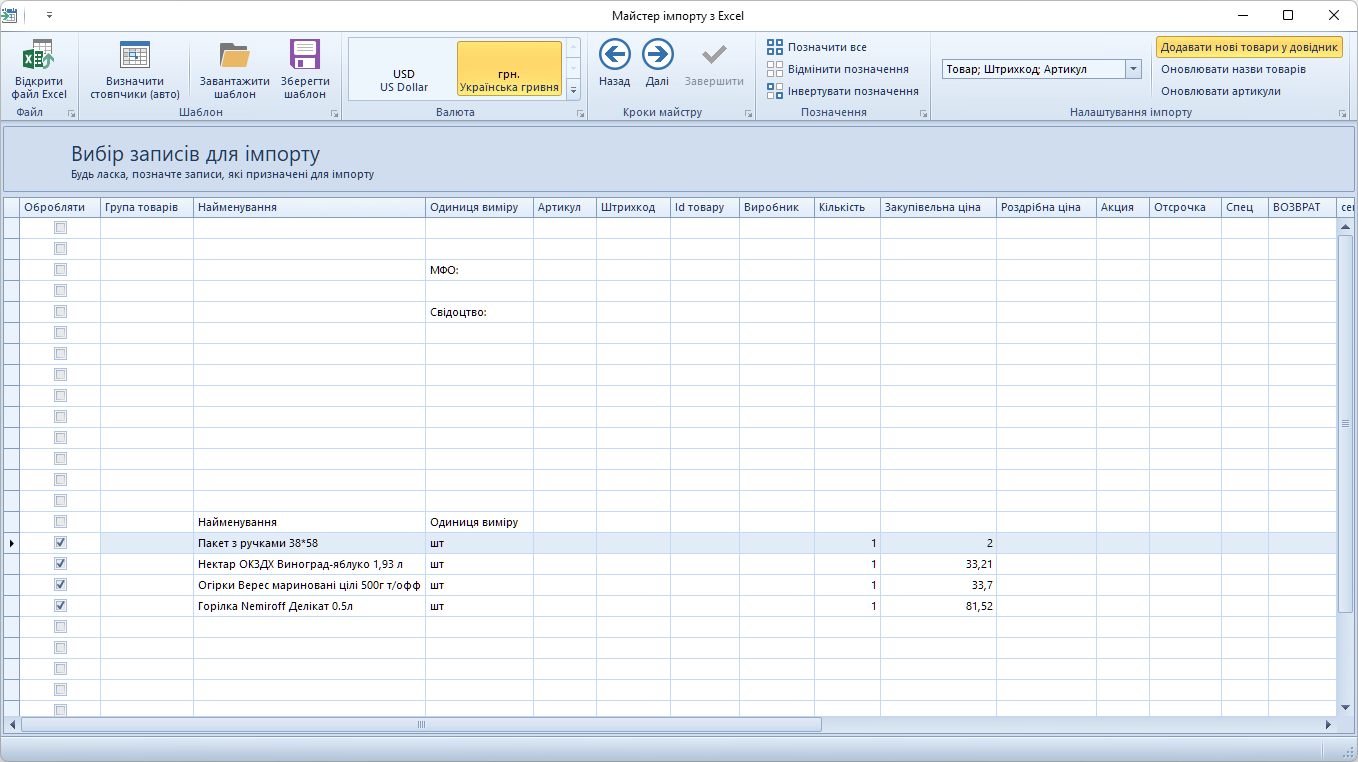Check the Свідоцтво: row checkbox
The image size is (1358, 762).
point(60,312)
